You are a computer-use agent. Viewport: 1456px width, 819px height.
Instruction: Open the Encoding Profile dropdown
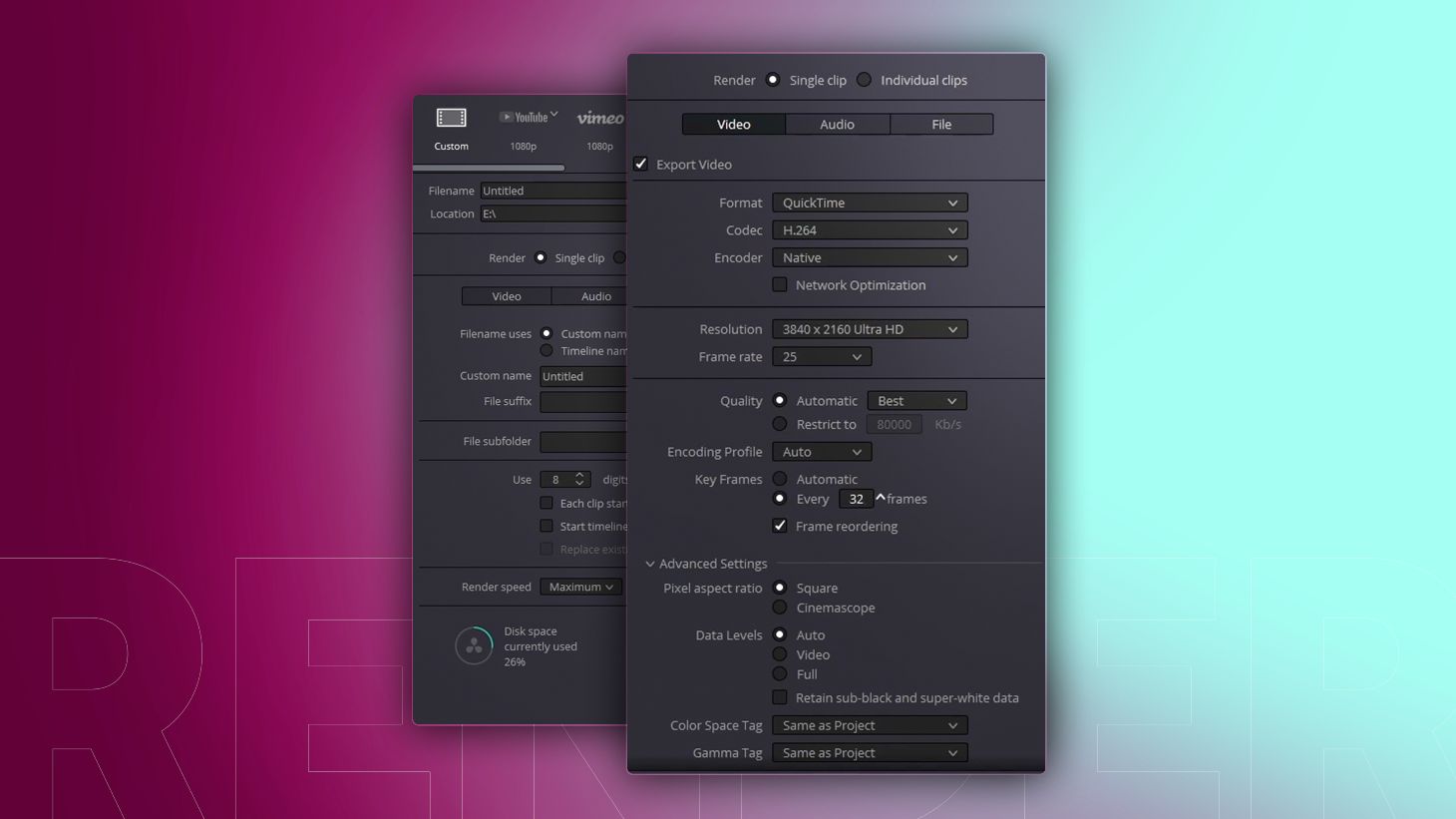tap(822, 452)
